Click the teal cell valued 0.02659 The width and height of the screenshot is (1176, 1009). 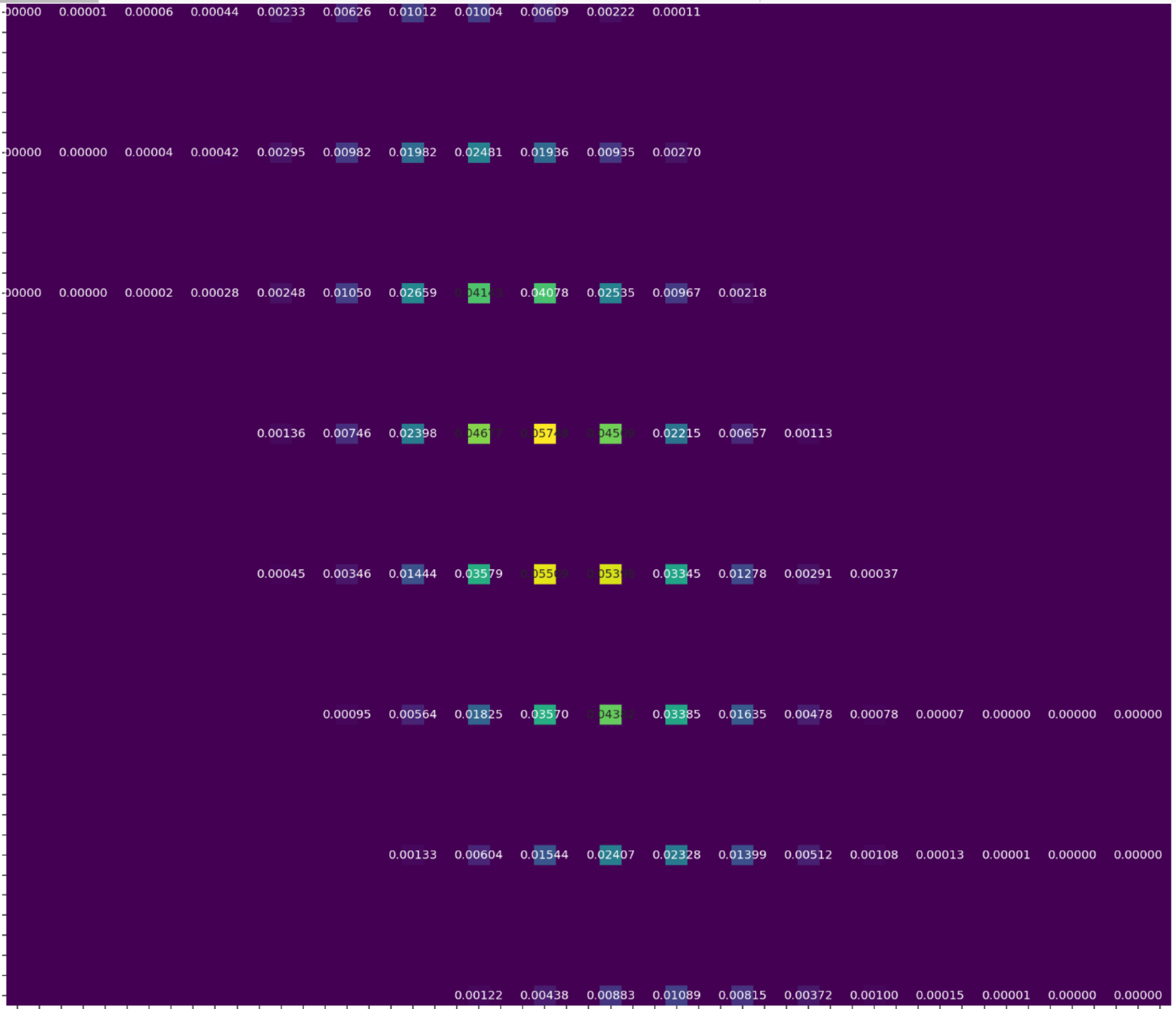[413, 292]
